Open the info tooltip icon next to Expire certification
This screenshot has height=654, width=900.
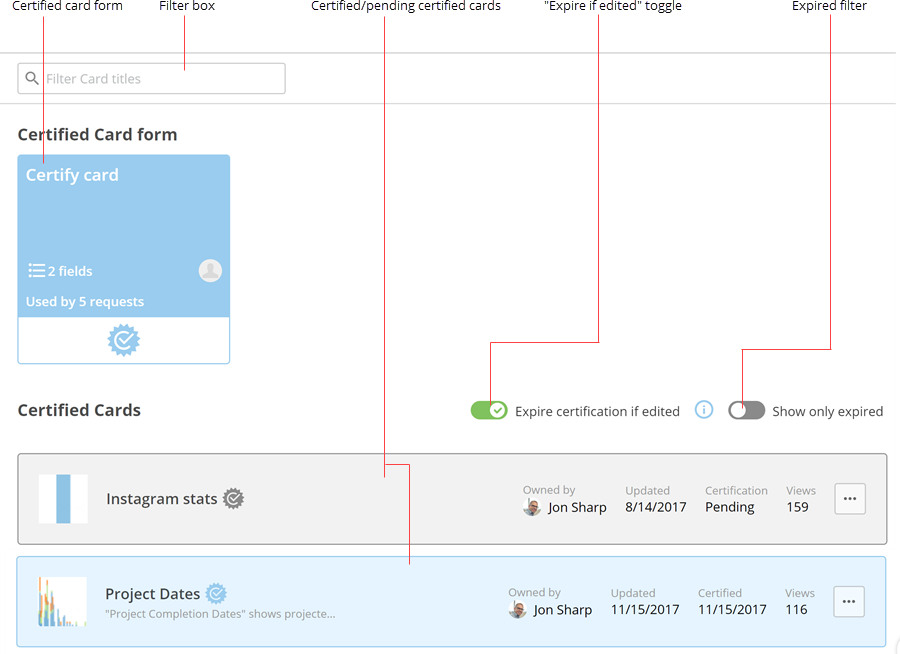(703, 410)
